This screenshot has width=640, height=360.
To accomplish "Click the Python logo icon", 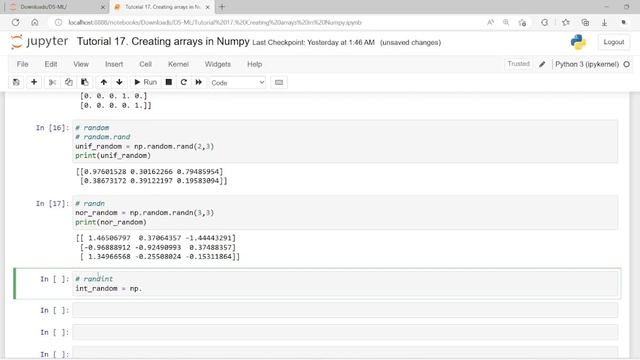I will pyautogui.click(x=578, y=42).
